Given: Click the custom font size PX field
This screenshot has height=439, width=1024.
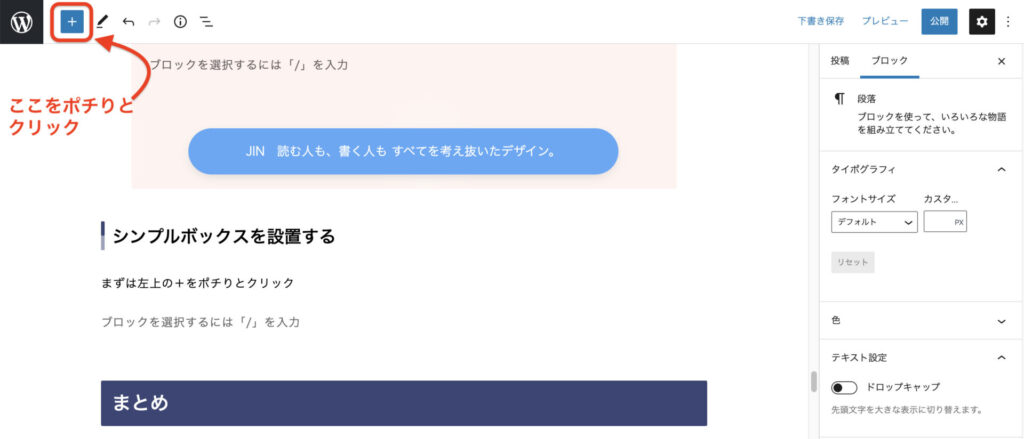Looking at the screenshot, I should (945, 222).
